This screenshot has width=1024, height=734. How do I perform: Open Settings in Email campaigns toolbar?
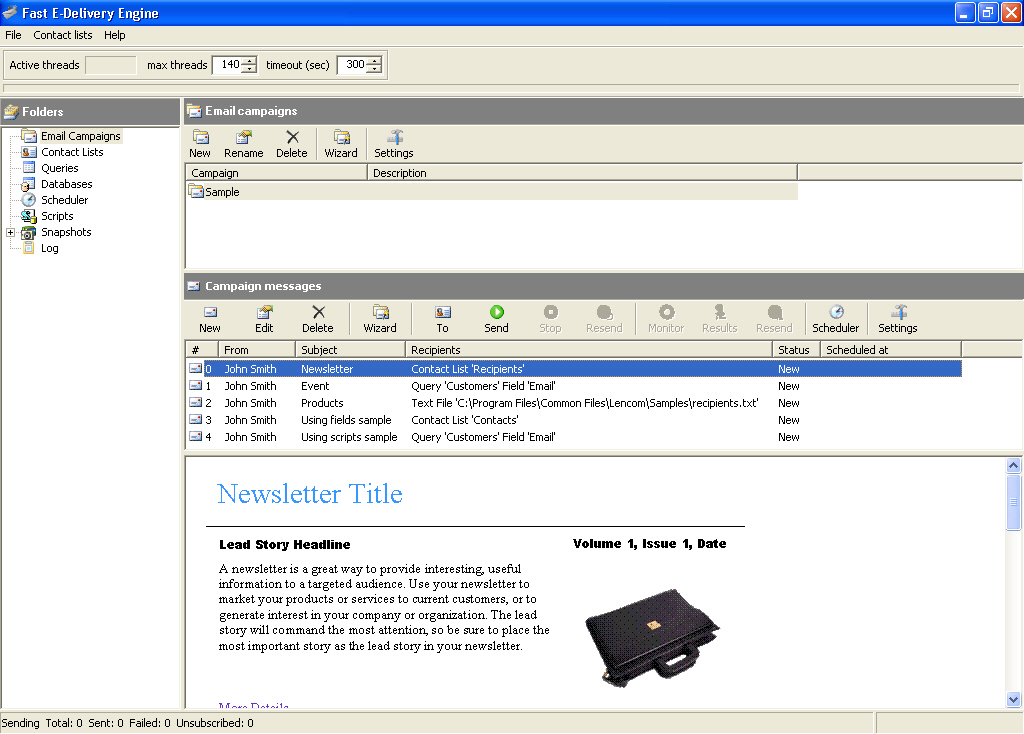394,144
